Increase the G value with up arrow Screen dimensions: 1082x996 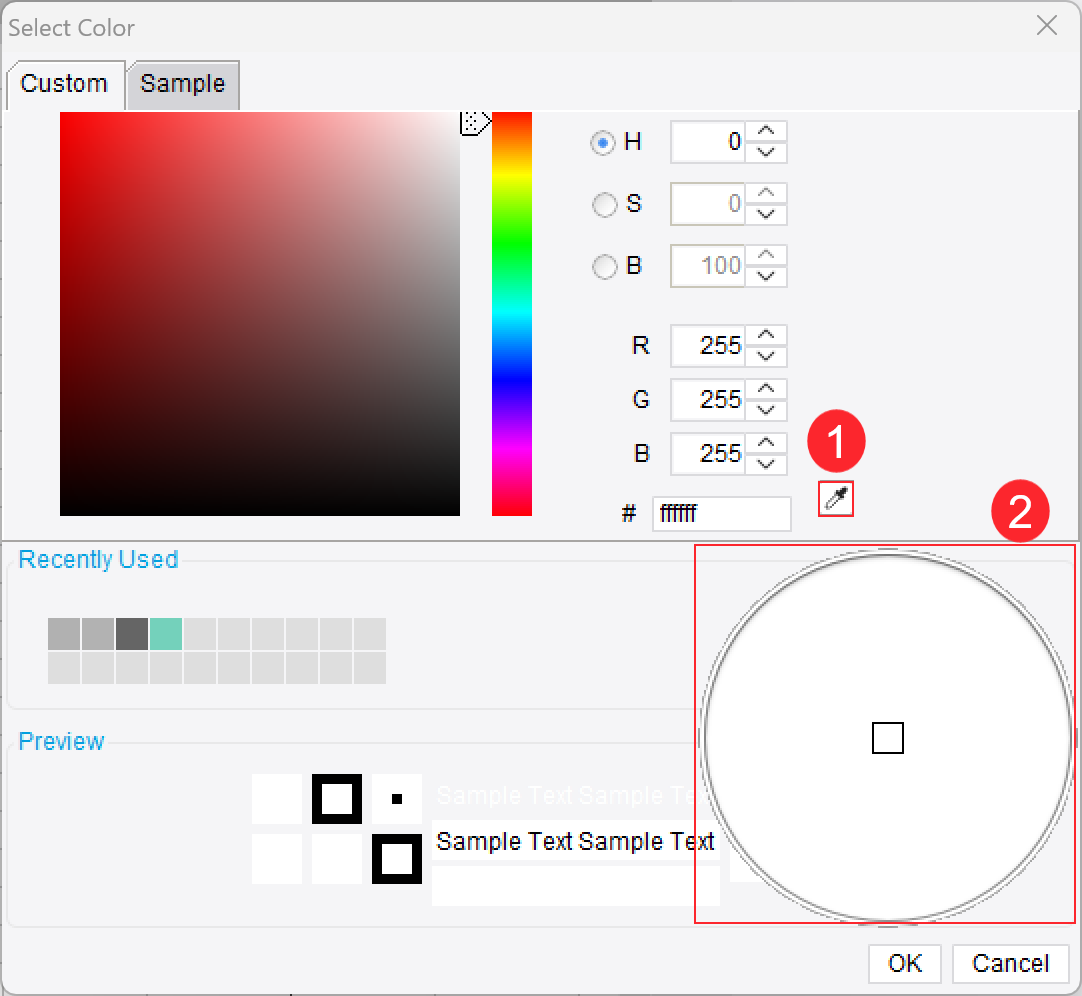point(766,389)
